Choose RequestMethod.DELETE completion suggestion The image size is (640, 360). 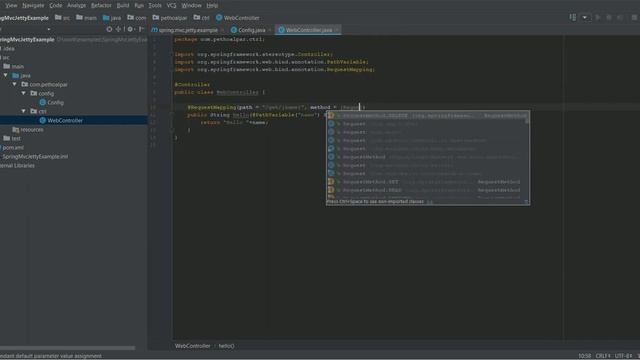426,116
